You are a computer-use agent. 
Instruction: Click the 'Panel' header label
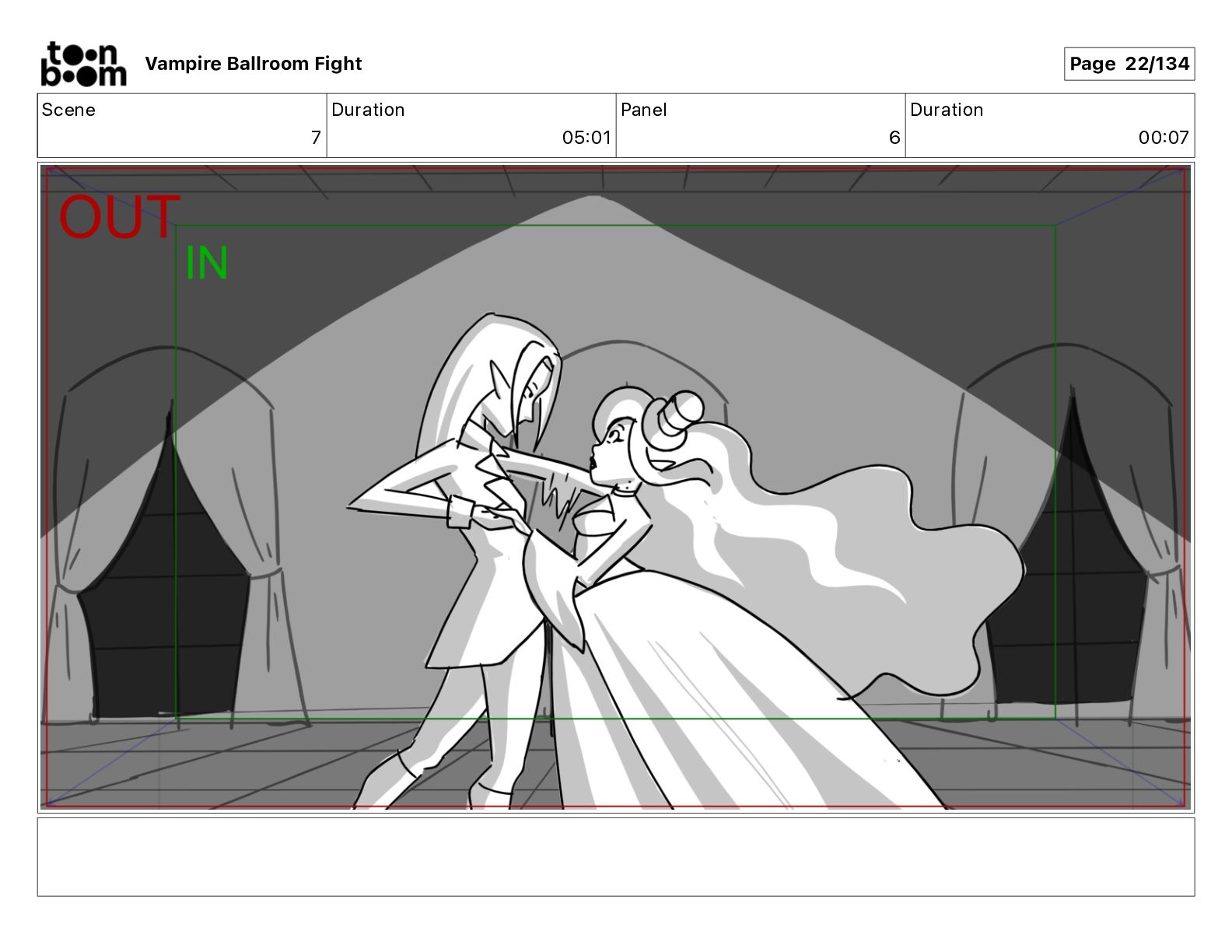[644, 110]
